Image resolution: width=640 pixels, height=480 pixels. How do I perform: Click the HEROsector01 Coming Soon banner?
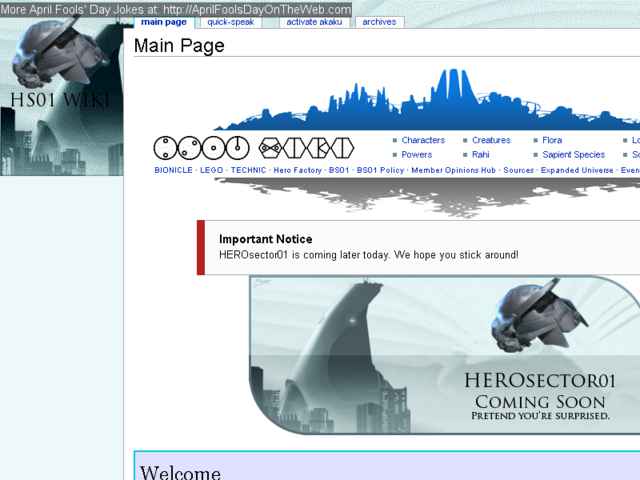click(444, 355)
